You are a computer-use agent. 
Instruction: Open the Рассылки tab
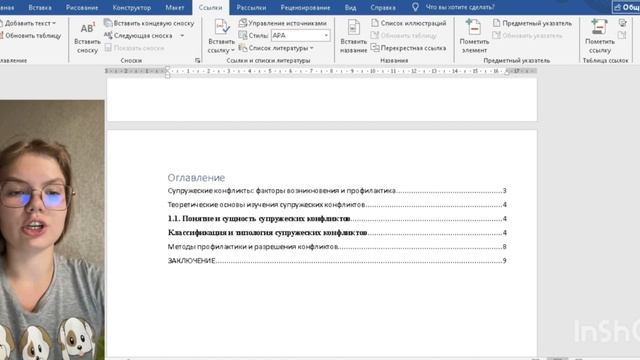click(251, 7)
